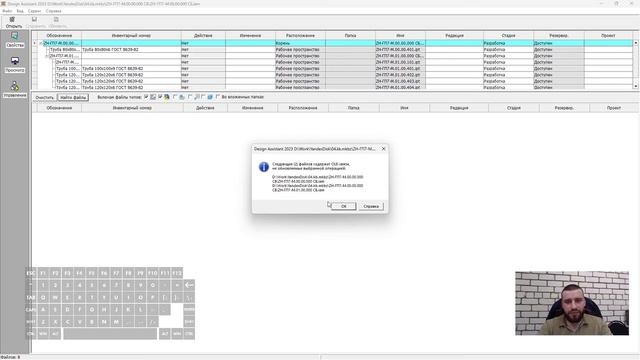Open the Управление sidebar panel
The image size is (640, 360).
(15, 89)
